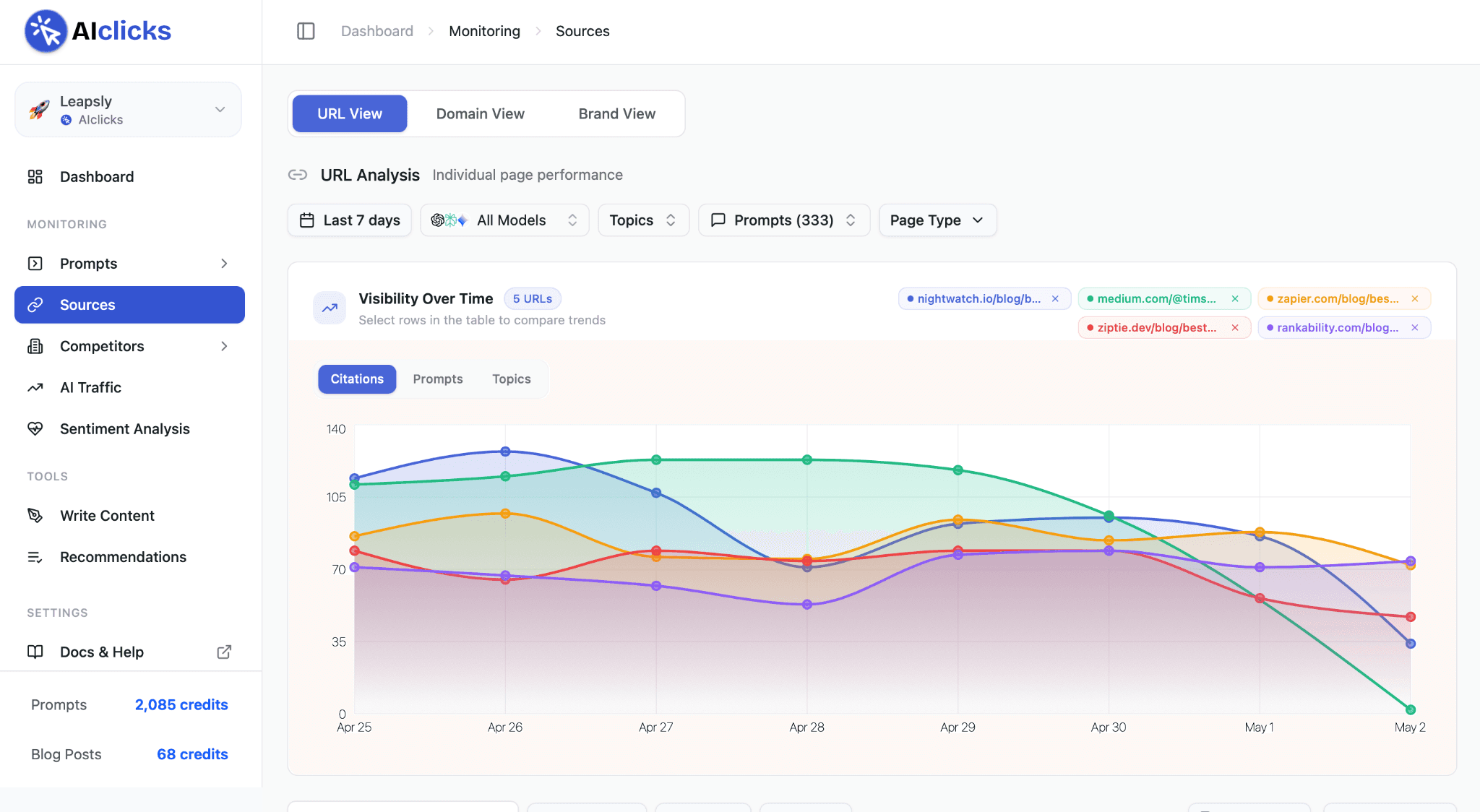Click the chat bubble icon in Prompts filter
Viewport: 1480px width, 812px height.
718,220
